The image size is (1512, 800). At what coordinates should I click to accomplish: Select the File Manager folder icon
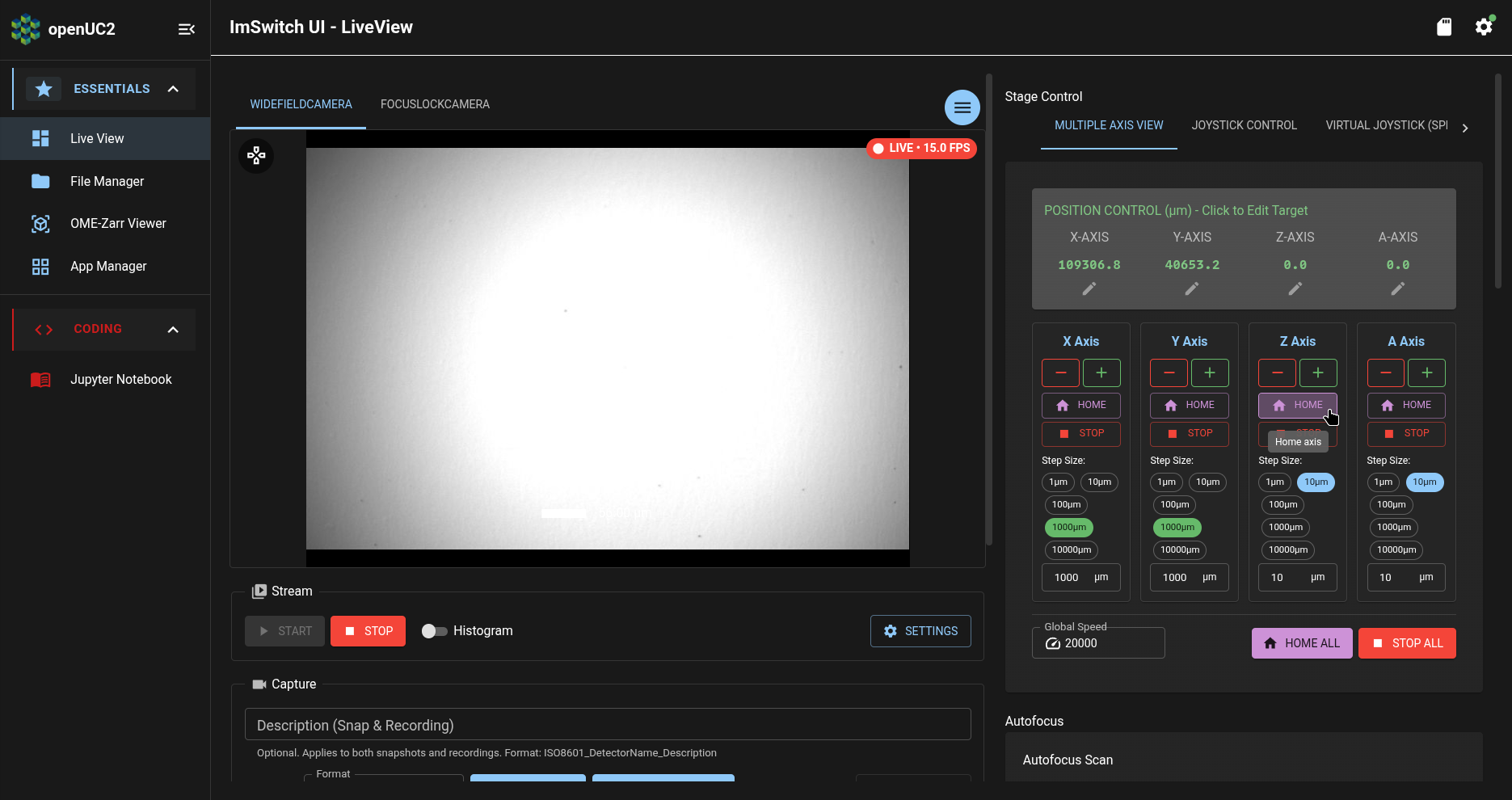(x=40, y=181)
